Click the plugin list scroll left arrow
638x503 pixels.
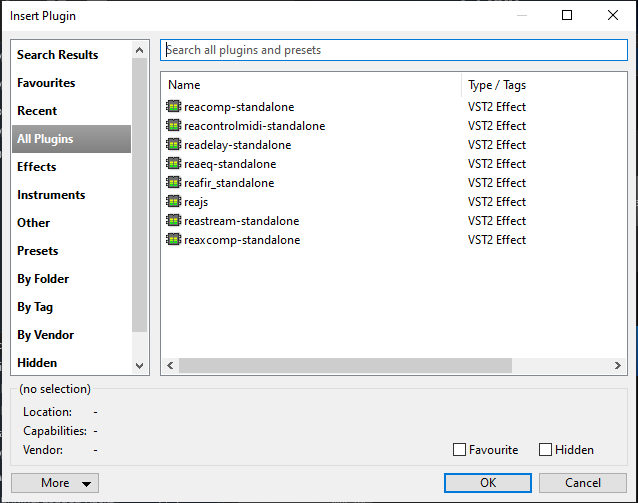(170, 365)
